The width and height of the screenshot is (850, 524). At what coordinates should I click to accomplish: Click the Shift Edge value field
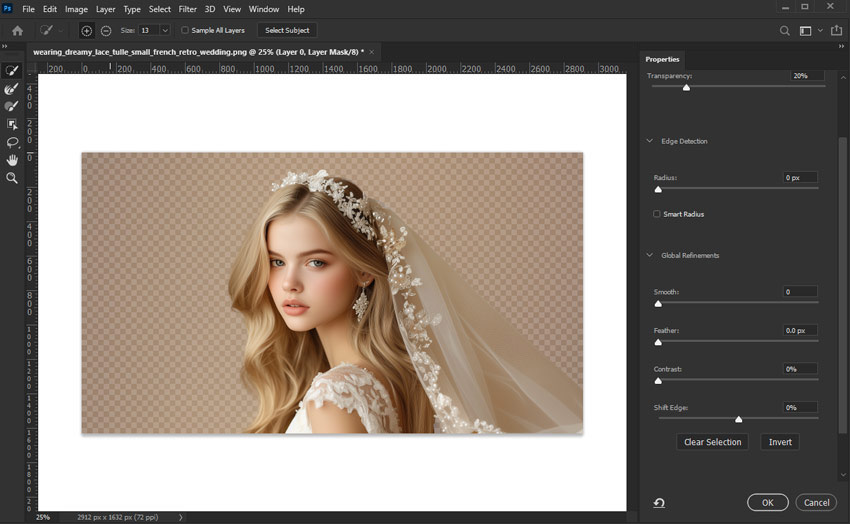click(800, 407)
